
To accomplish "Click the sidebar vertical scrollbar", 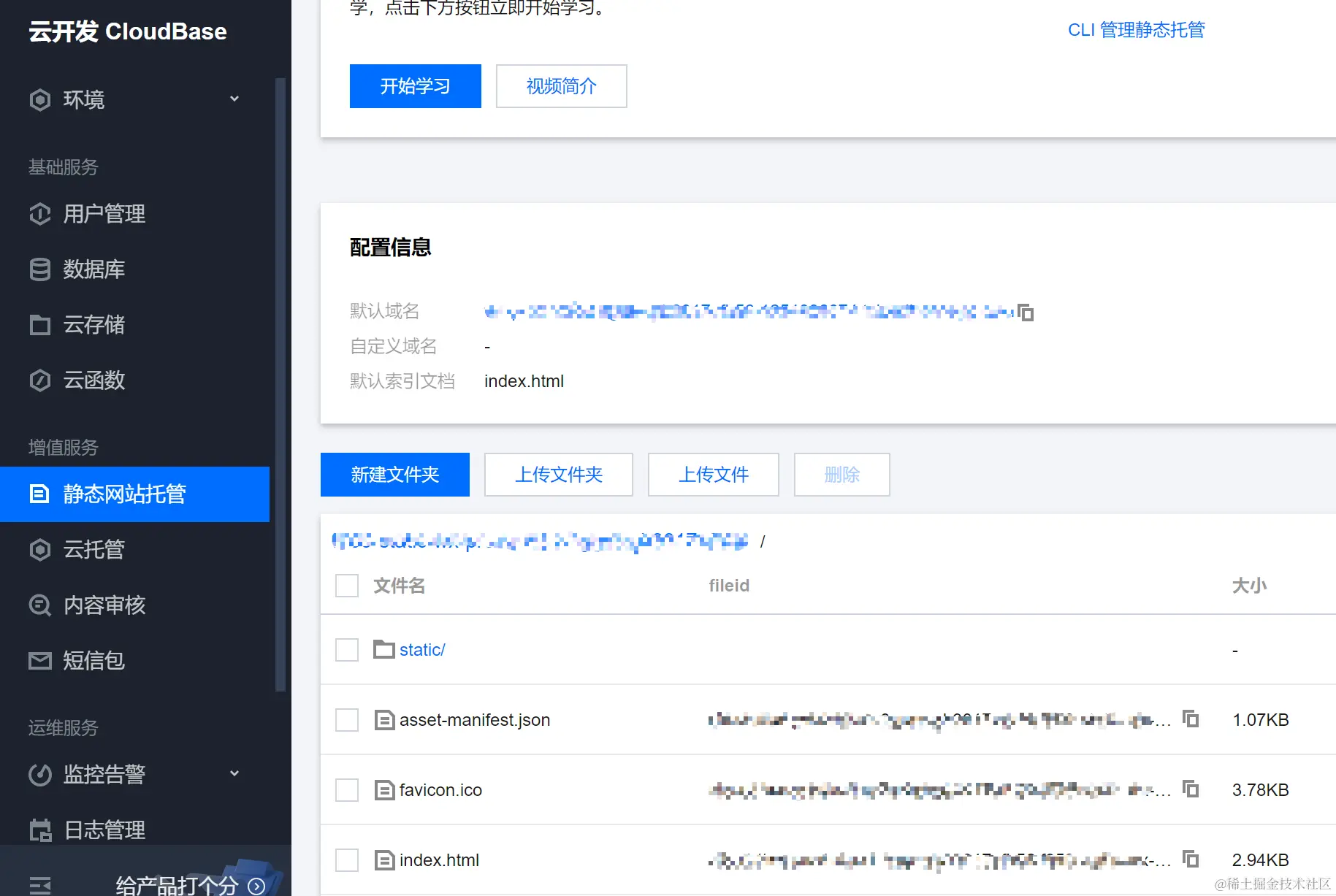I will pyautogui.click(x=280, y=383).
